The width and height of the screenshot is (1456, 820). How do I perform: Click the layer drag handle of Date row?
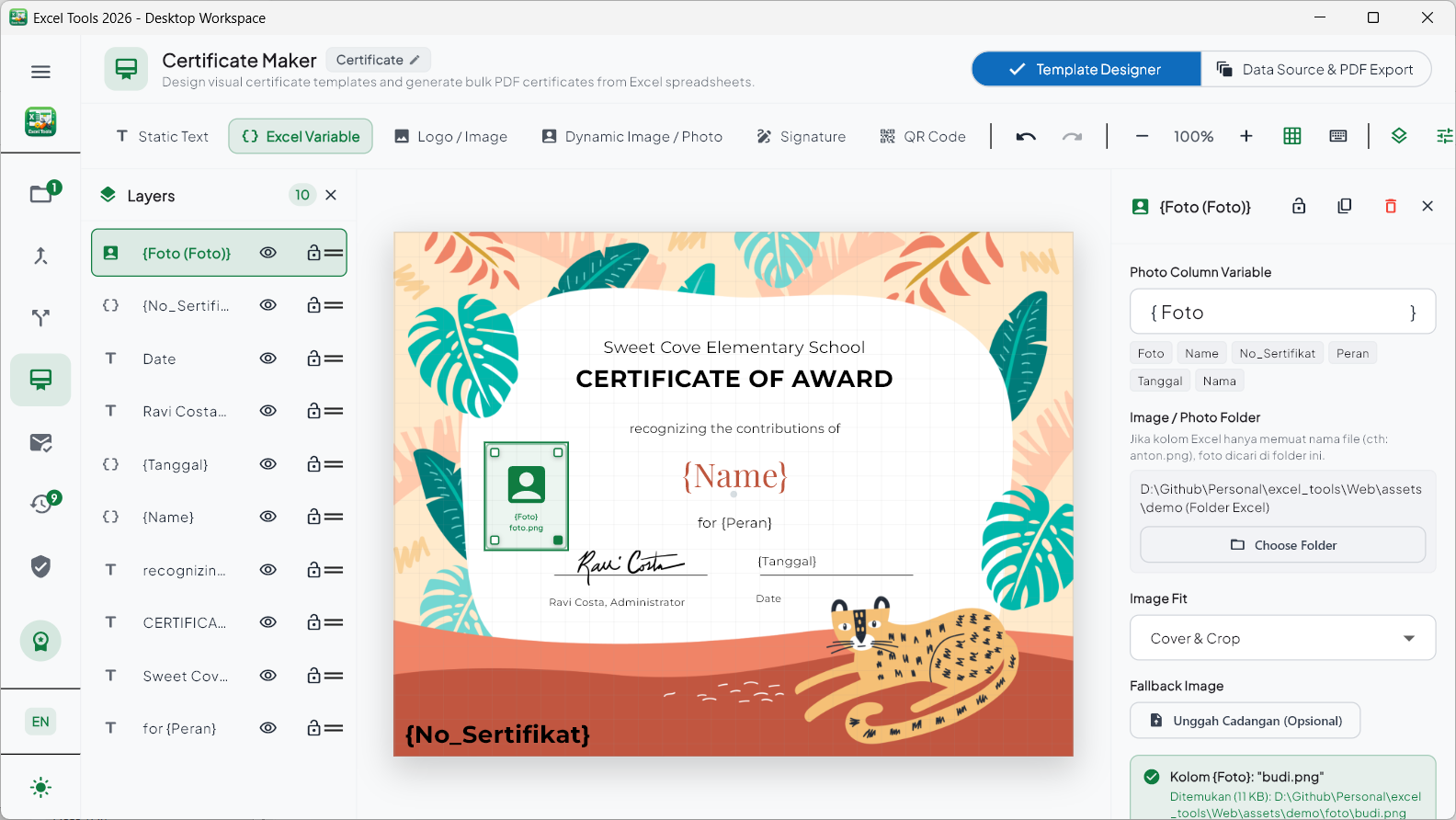coord(335,359)
